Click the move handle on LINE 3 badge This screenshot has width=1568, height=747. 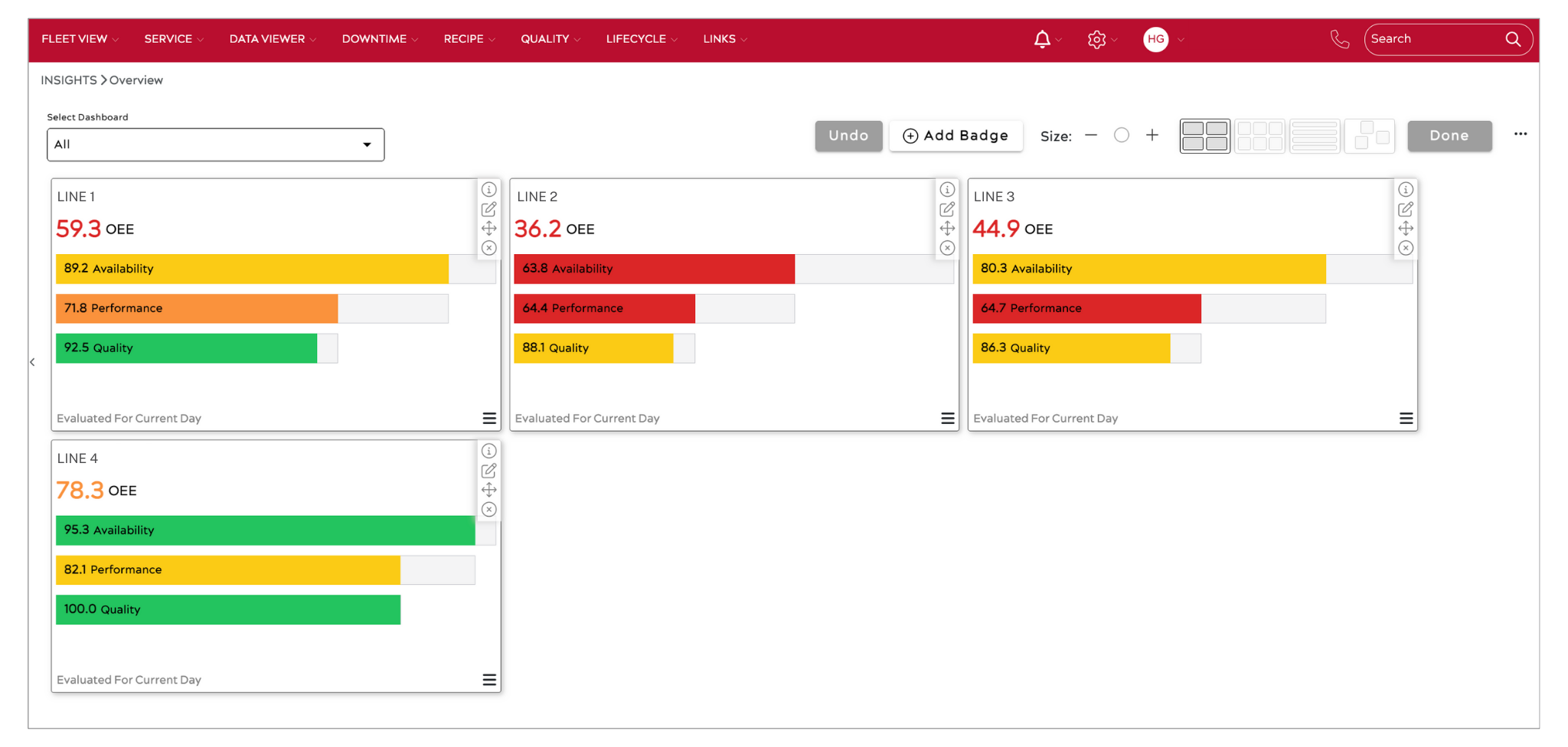click(1406, 228)
